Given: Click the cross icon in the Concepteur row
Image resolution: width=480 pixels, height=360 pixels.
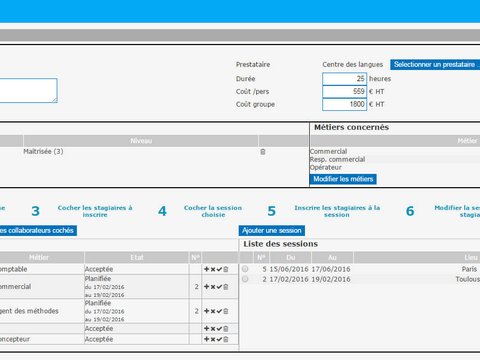Looking at the screenshot, I should pyautogui.click(x=213, y=339).
